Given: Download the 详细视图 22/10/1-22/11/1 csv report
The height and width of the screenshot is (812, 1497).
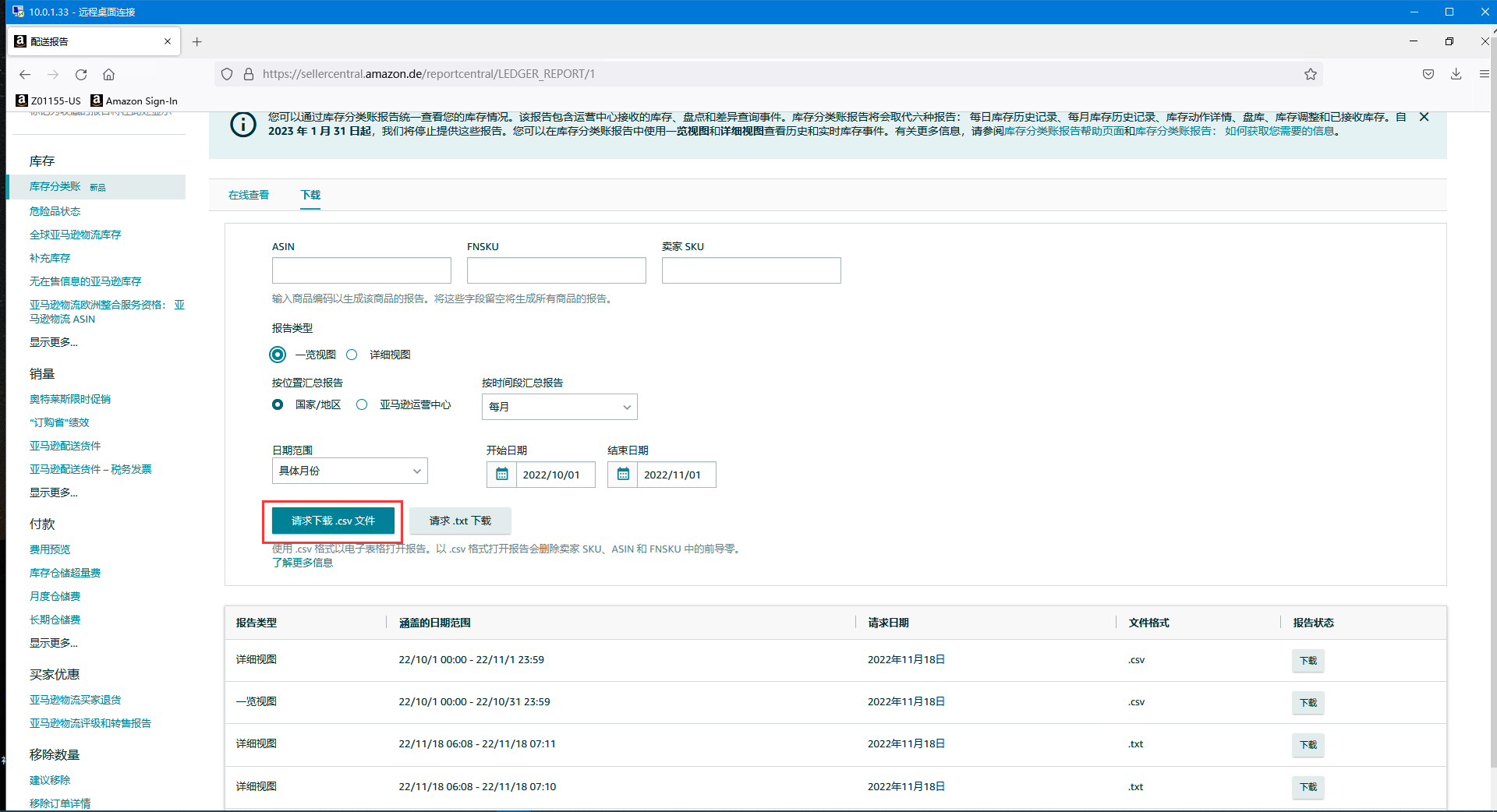Looking at the screenshot, I should pyautogui.click(x=1308, y=661).
